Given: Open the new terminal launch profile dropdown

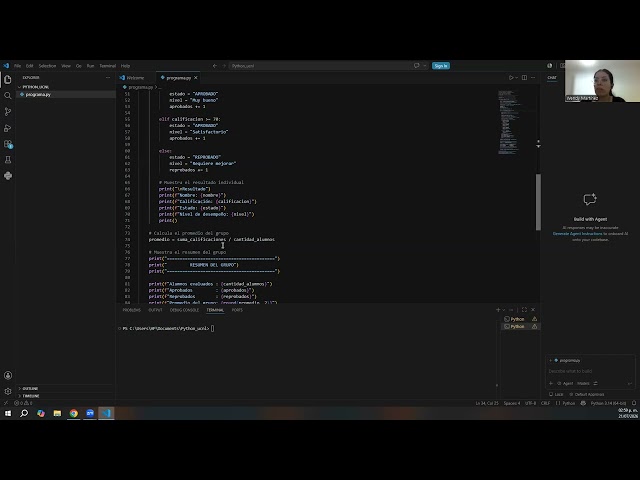Looking at the screenshot, I should click(504, 310).
